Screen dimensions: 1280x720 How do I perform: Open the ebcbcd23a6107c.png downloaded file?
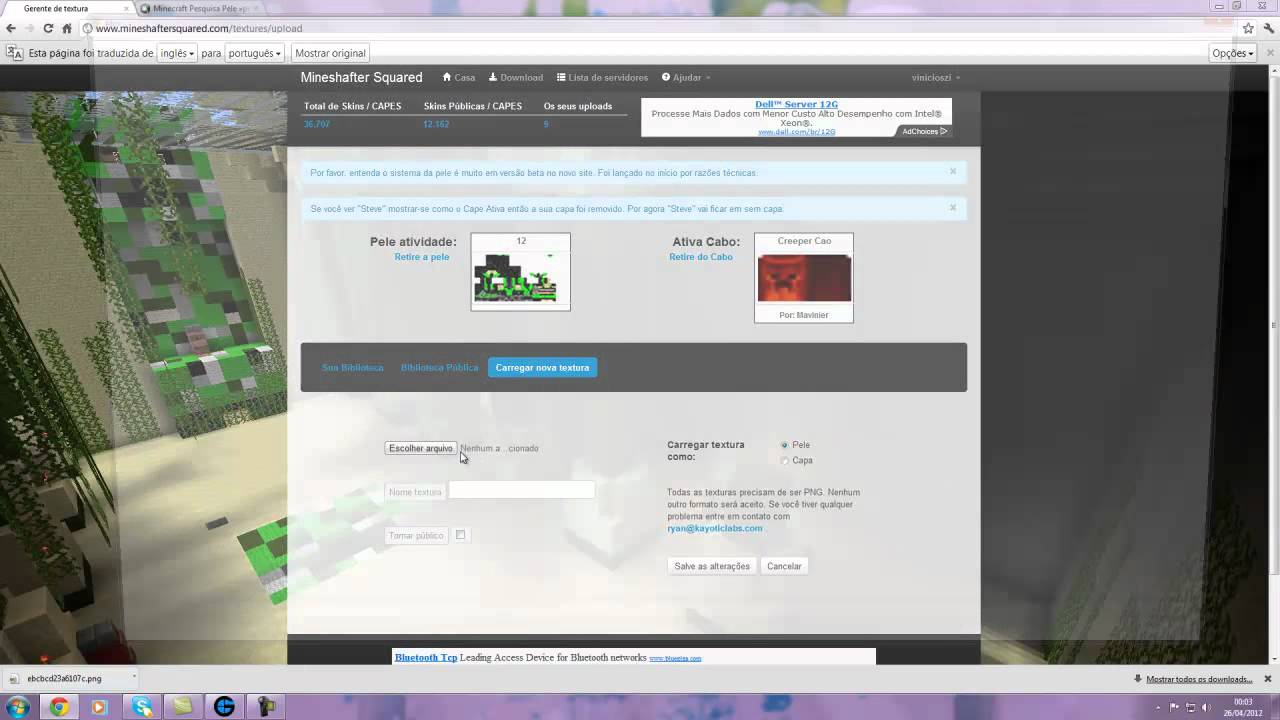click(x=65, y=679)
